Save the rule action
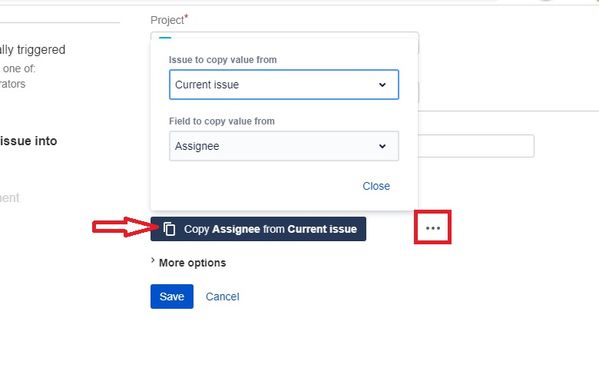 [x=172, y=297]
